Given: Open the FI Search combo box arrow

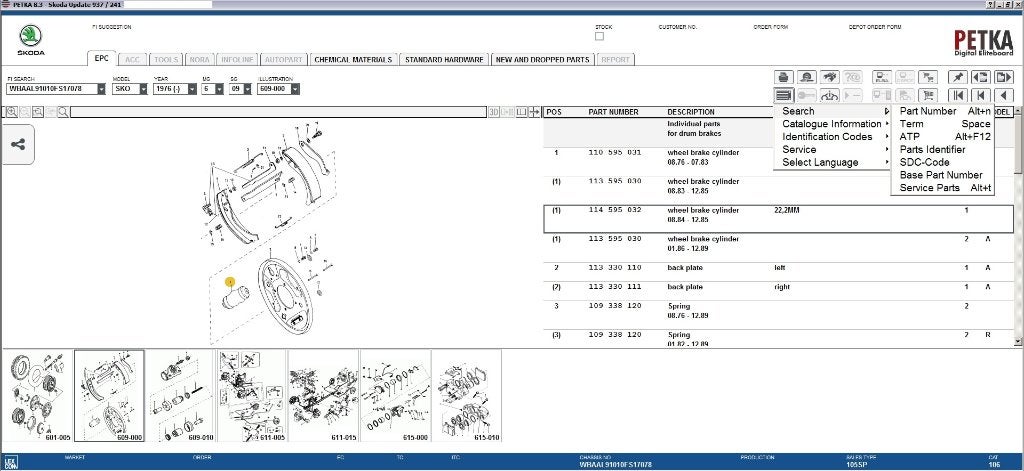Looking at the screenshot, I should [101, 89].
